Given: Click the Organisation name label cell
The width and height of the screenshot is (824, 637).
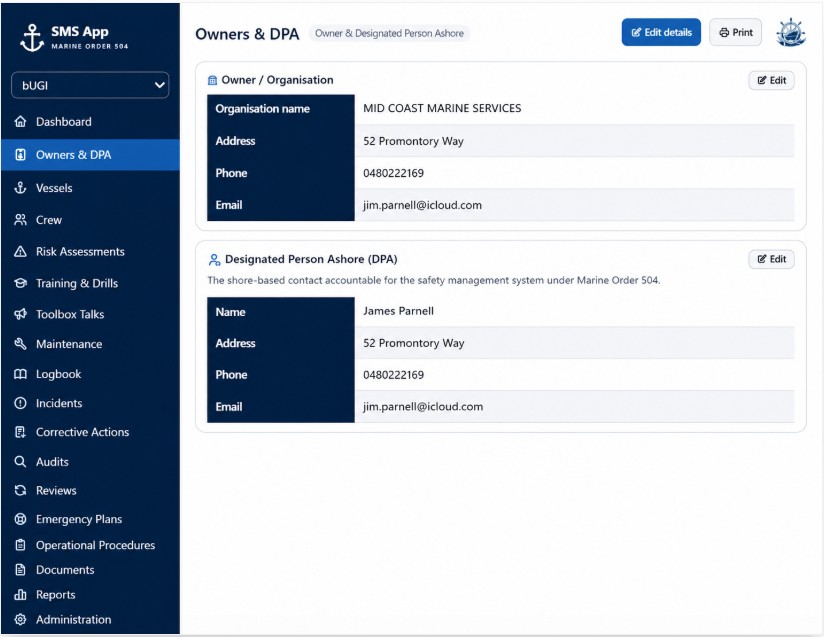Looking at the screenshot, I should tap(281, 109).
